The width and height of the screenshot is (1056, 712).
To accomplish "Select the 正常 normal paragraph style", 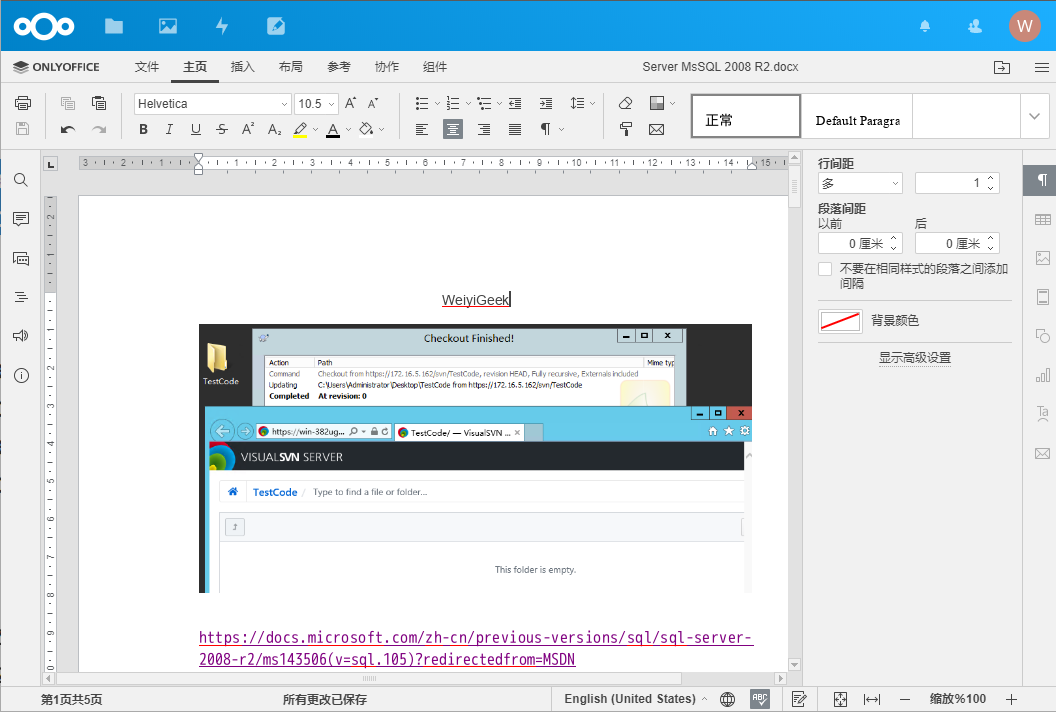I will 746,117.
